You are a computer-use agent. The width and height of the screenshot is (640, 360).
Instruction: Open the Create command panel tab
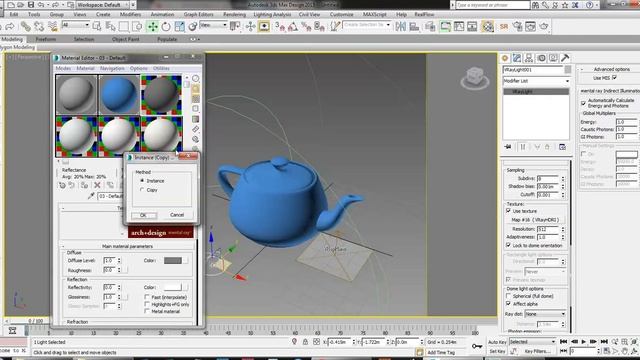[505, 58]
